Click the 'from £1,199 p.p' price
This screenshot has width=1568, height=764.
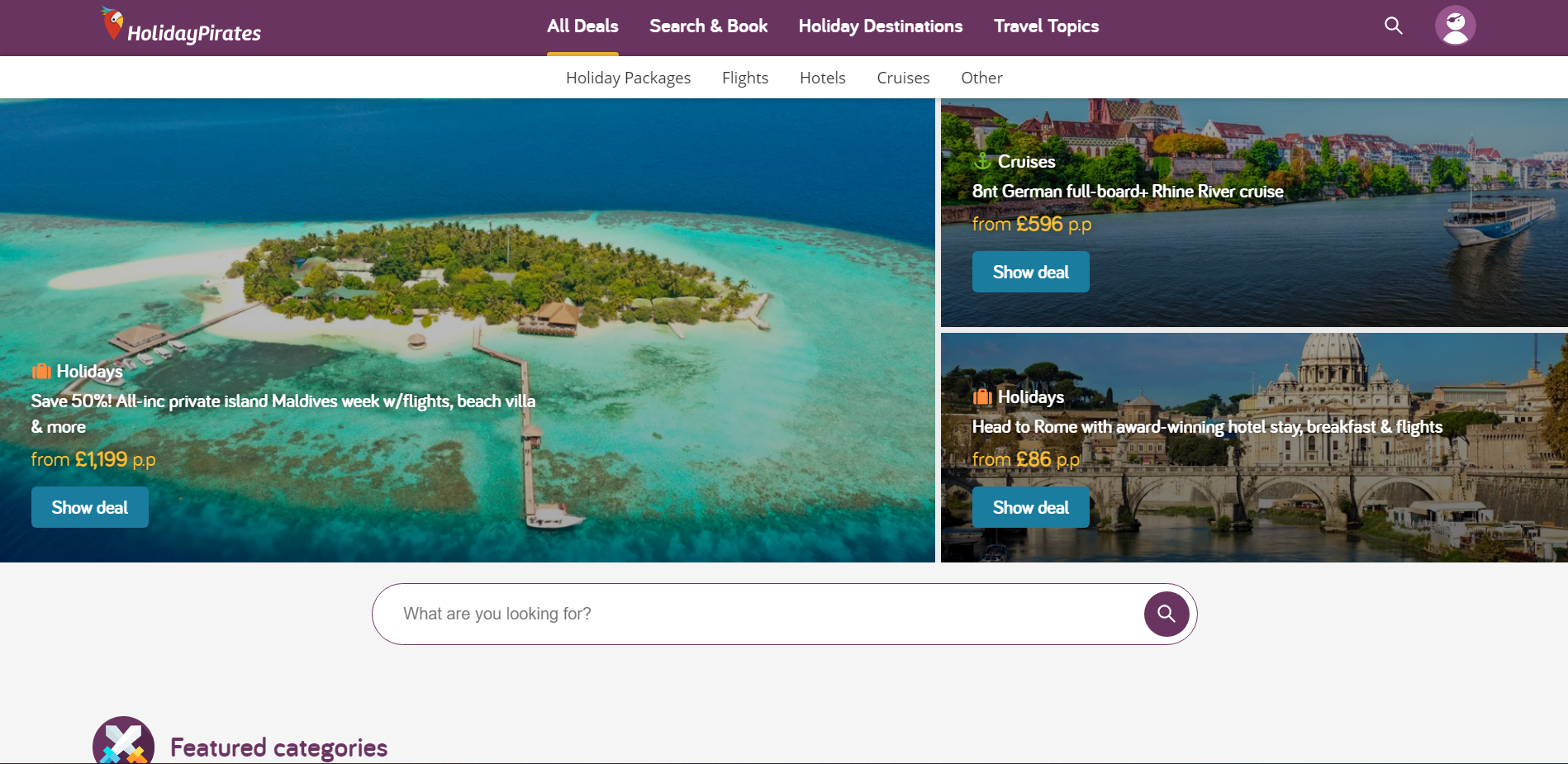93,459
